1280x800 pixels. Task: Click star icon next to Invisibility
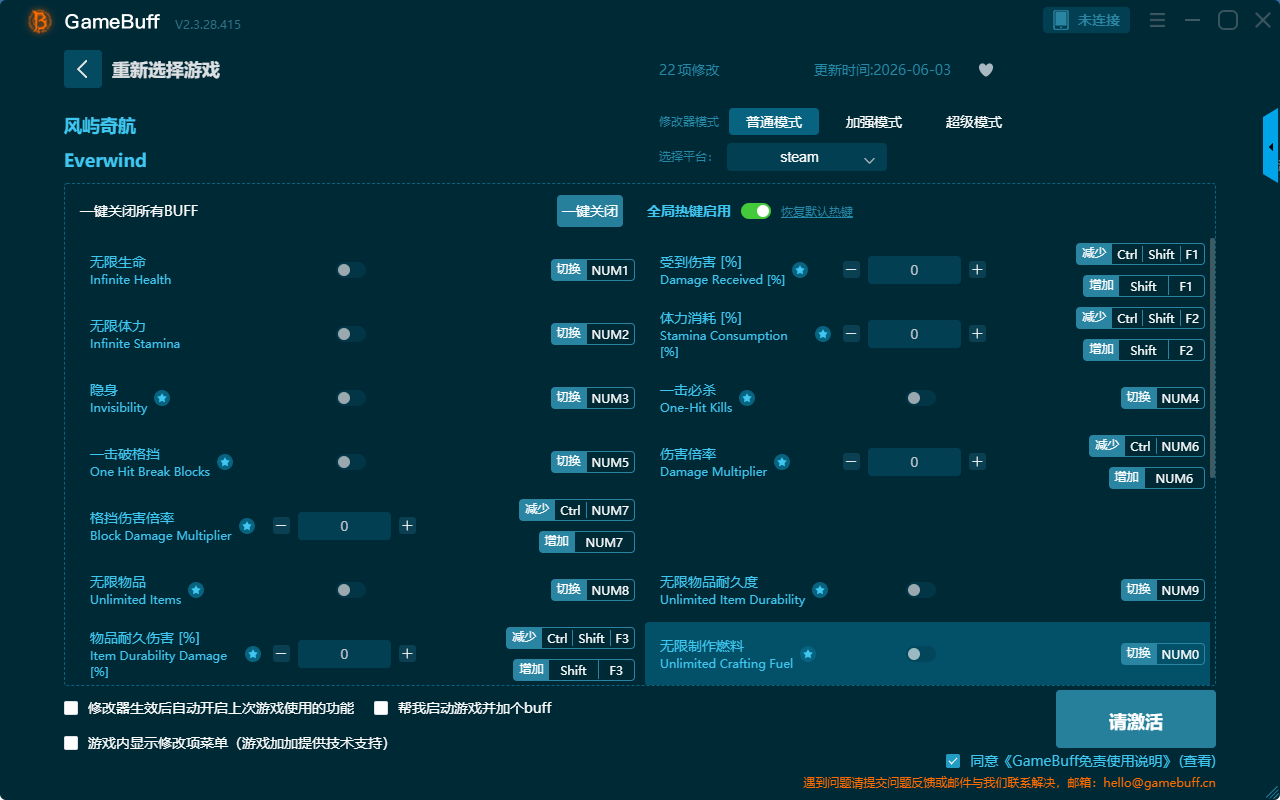coord(162,398)
